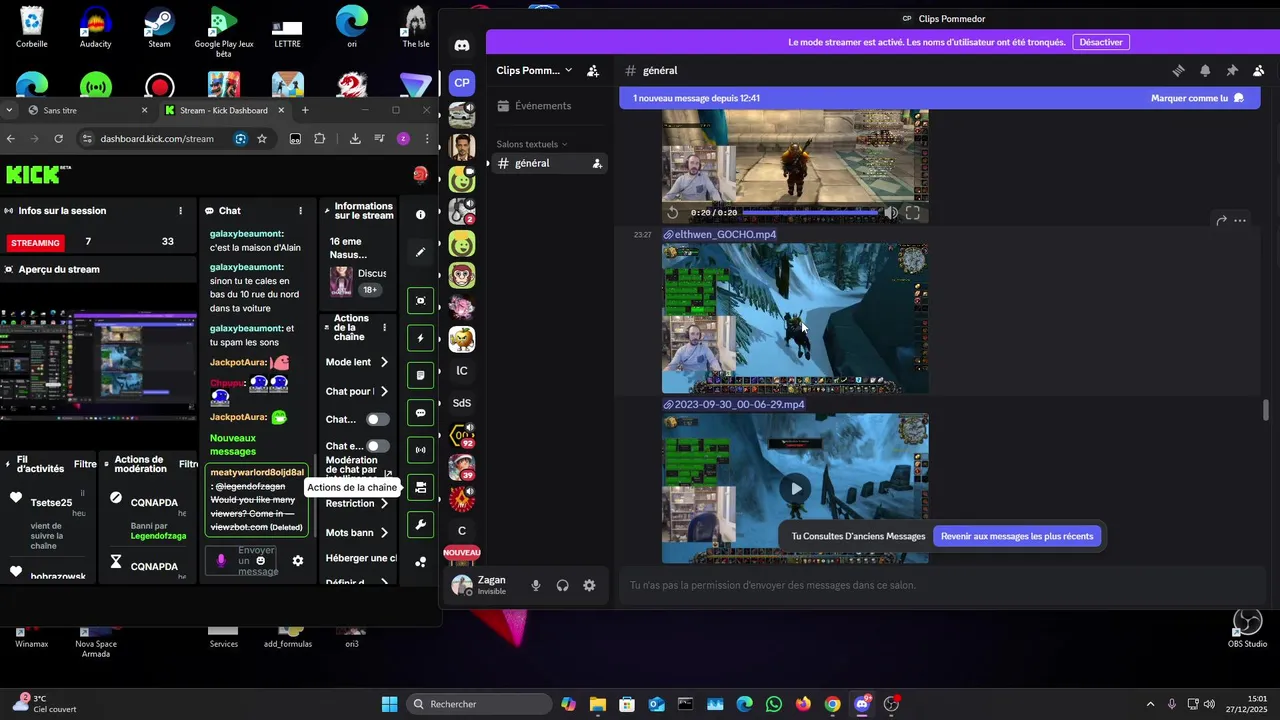Open Discord notification bell settings
Image resolution: width=1280 pixels, height=720 pixels.
1205,71
